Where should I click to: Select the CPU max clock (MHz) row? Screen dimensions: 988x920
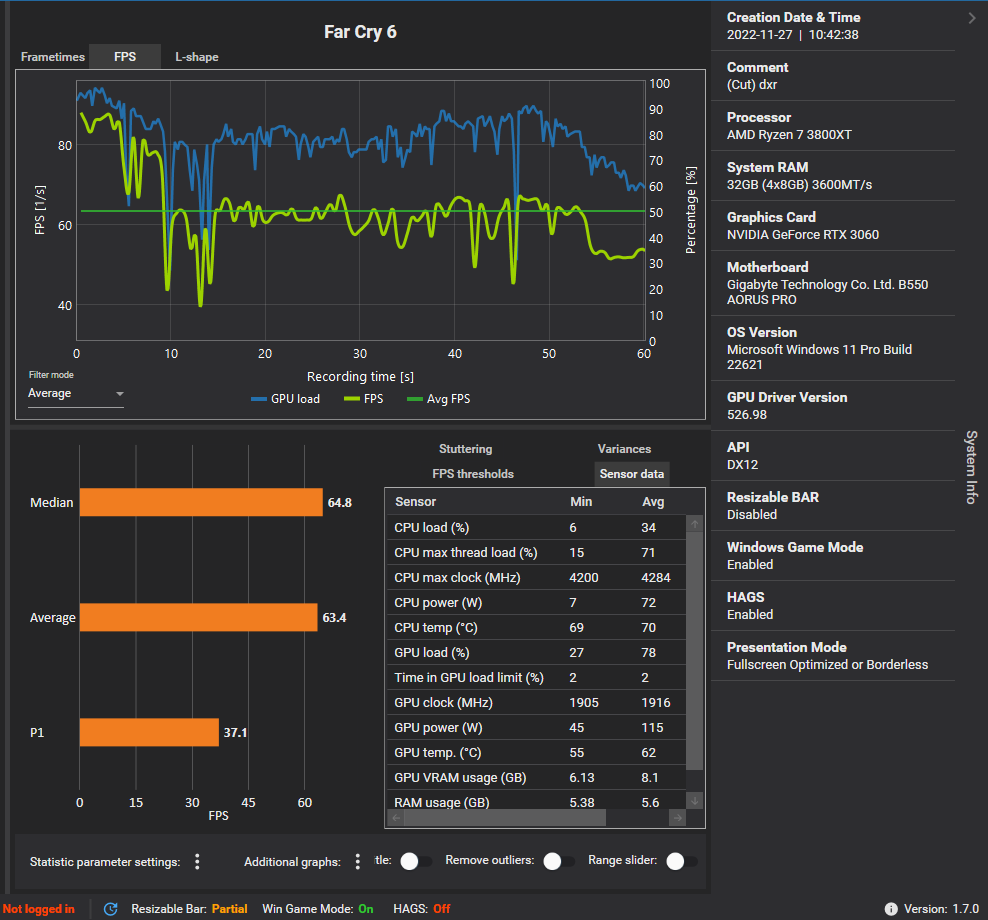point(536,577)
